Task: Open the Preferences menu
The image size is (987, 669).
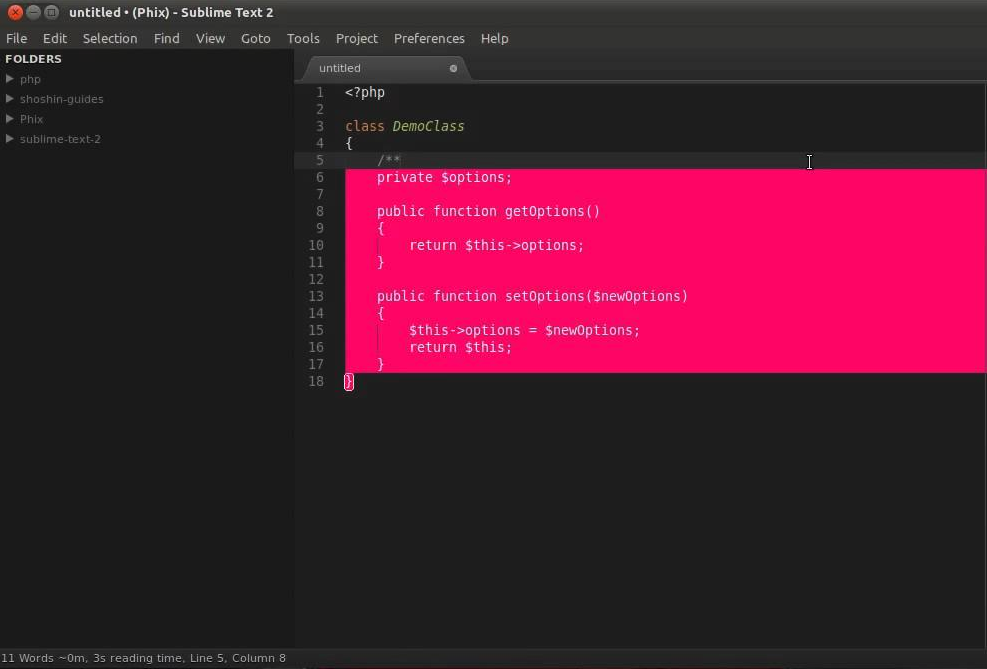Action: [429, 38]
